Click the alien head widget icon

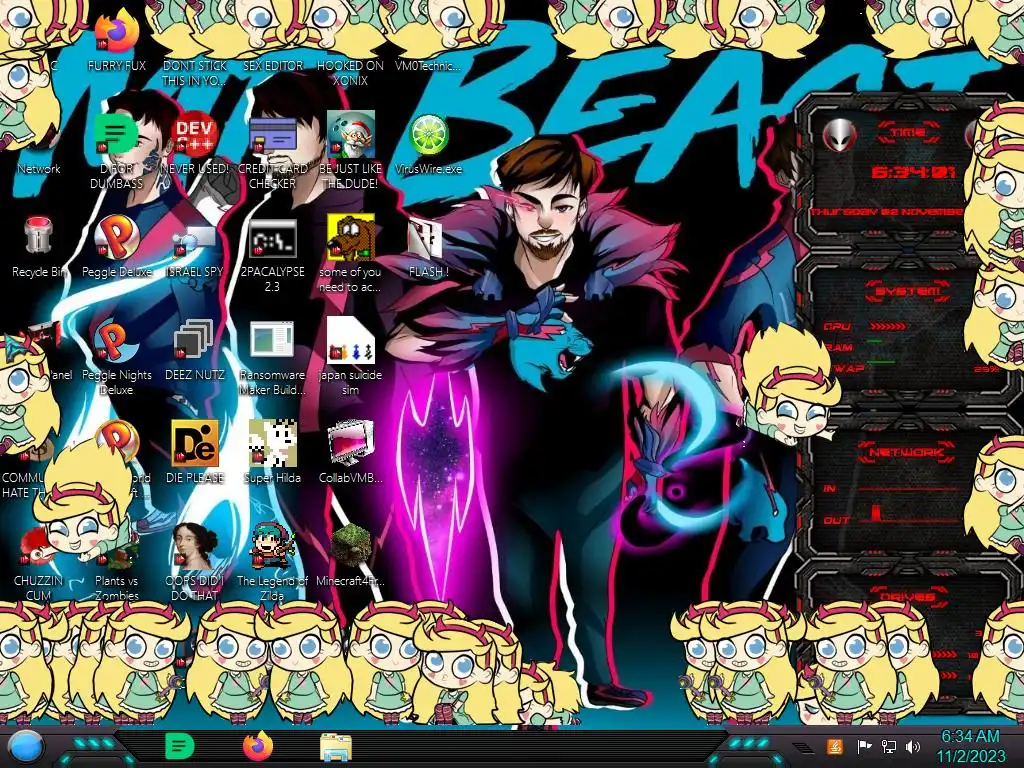click(840, 135)
